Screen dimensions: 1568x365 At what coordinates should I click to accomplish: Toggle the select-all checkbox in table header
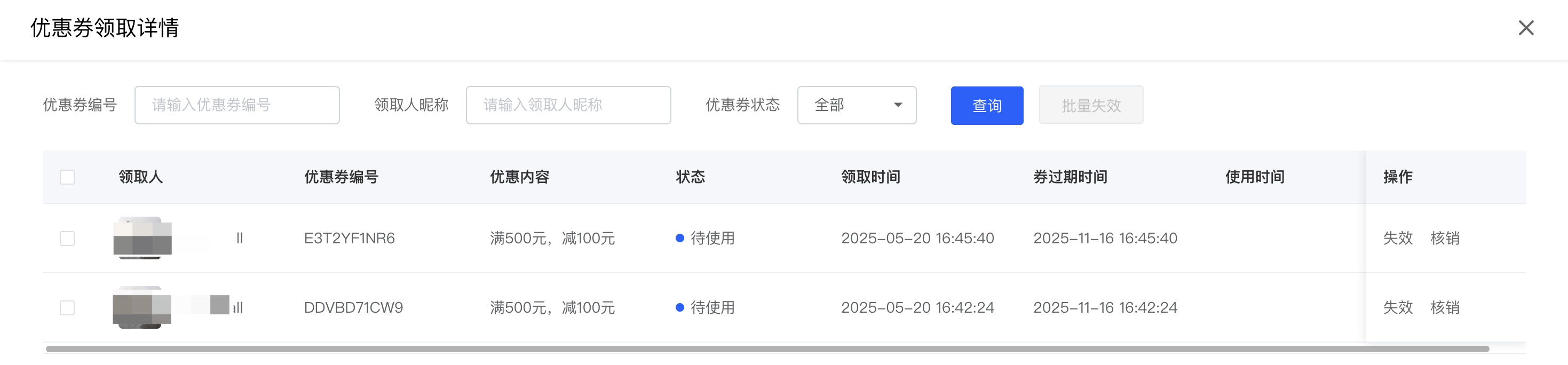coord(68,177)
